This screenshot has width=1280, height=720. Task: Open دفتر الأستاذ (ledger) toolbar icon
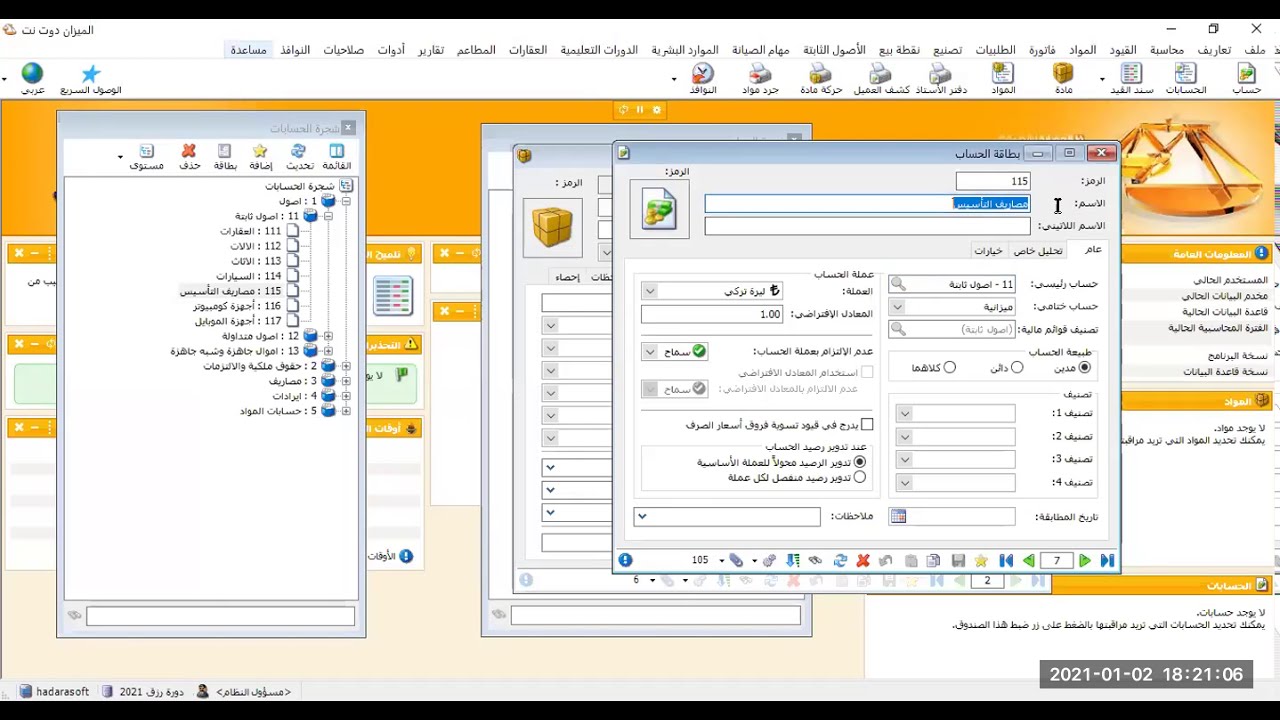941,79
